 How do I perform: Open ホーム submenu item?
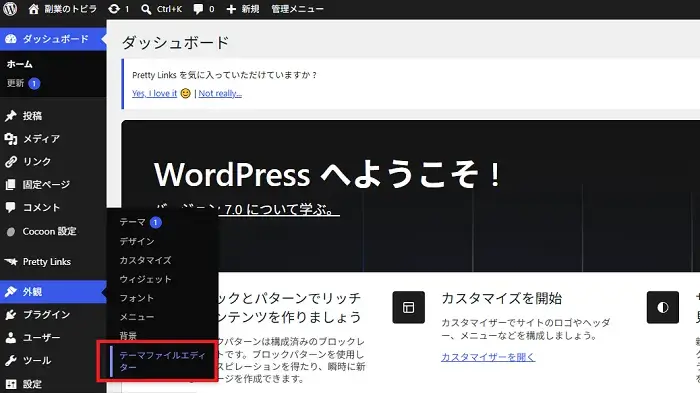[20, 64]
